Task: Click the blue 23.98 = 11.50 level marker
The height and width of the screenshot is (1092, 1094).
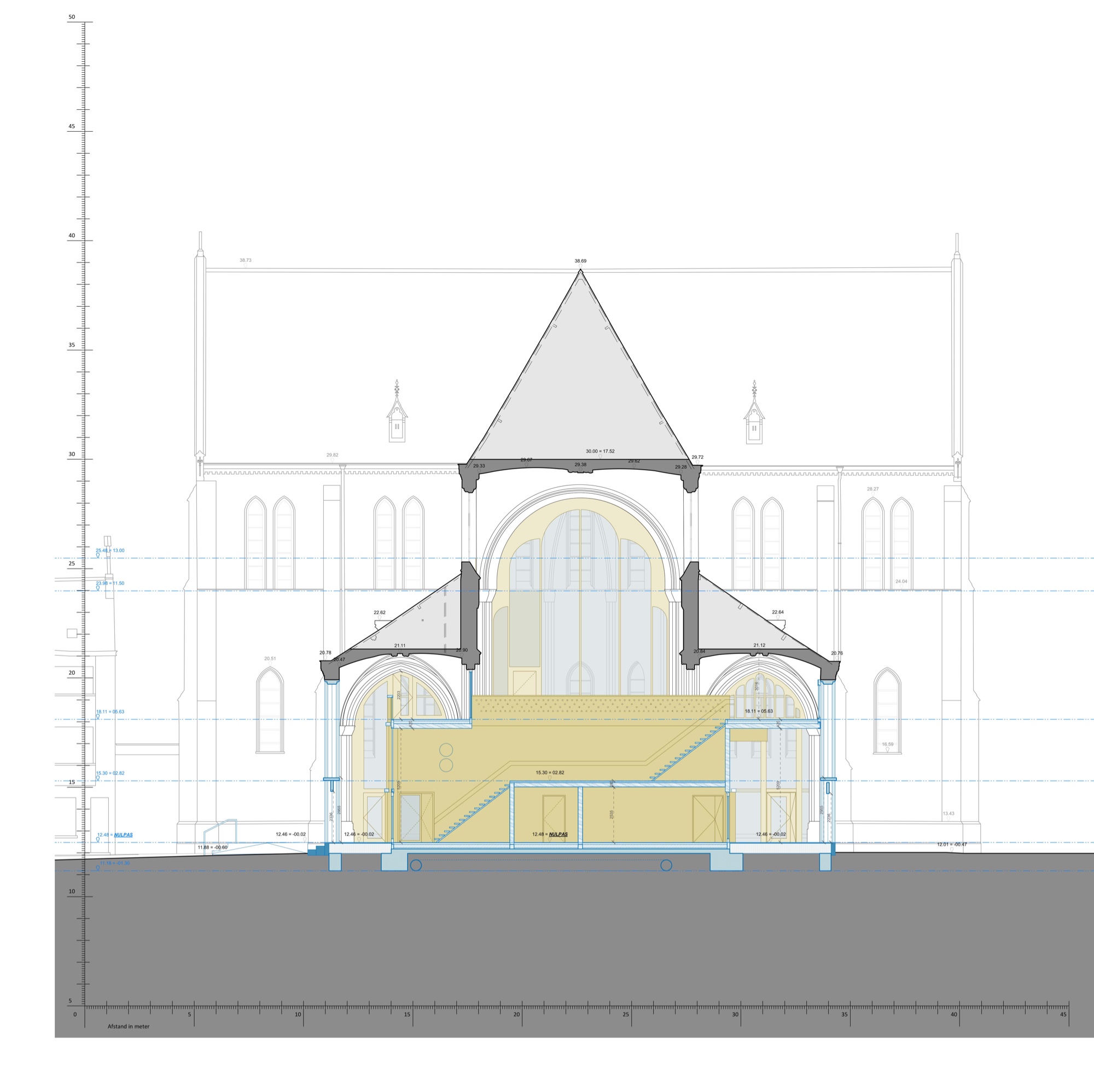Action: click(x=110, y=583)
